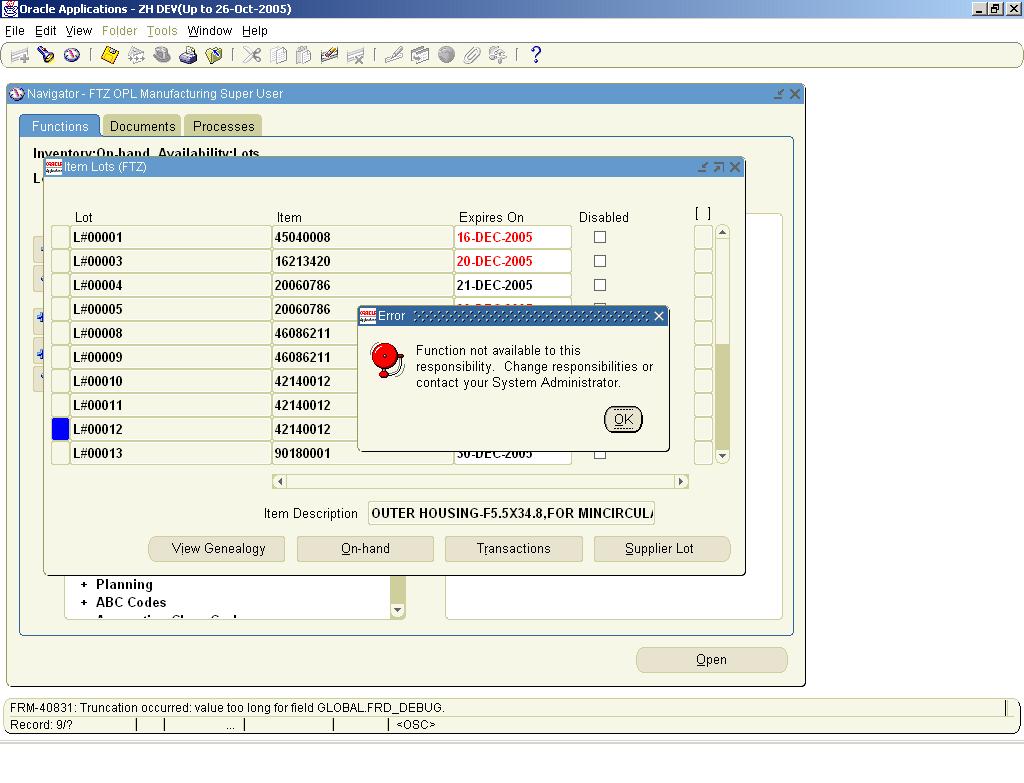Switch to the Functions tab
This screenshot has width=1024, height=783.
click(59, 126)
